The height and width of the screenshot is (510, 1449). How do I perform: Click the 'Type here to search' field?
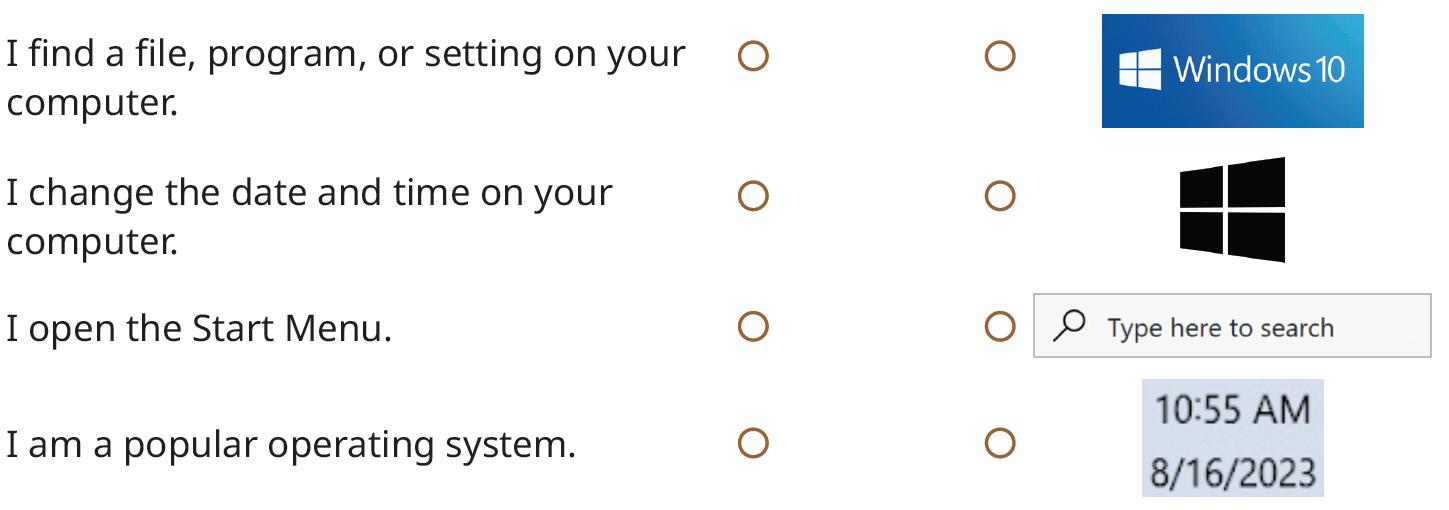[x=1232, y=327]
